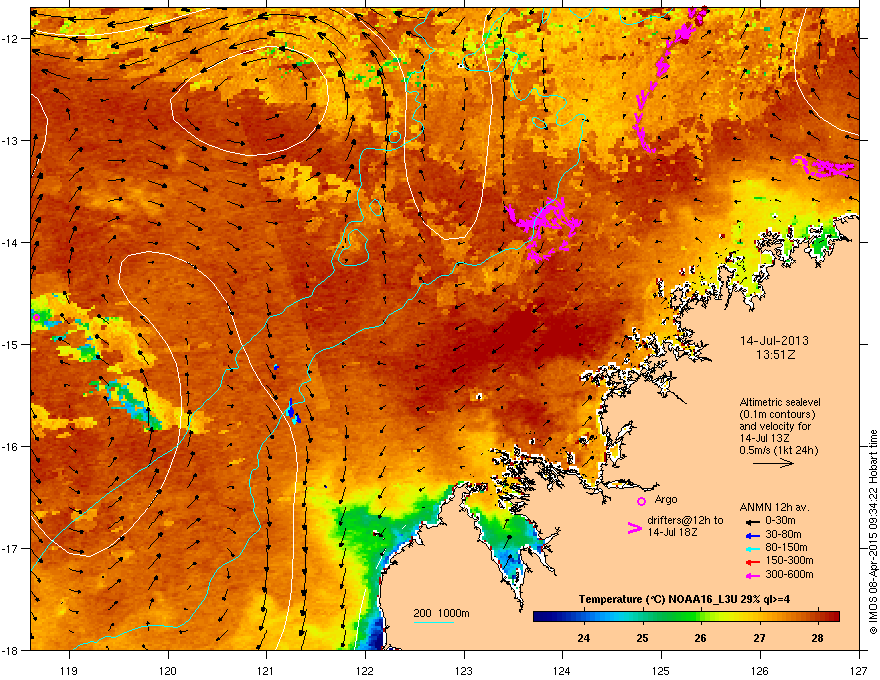The image size is (880, 680).
Task: Click colorbar tick label 26
Action: click(700, 637)
